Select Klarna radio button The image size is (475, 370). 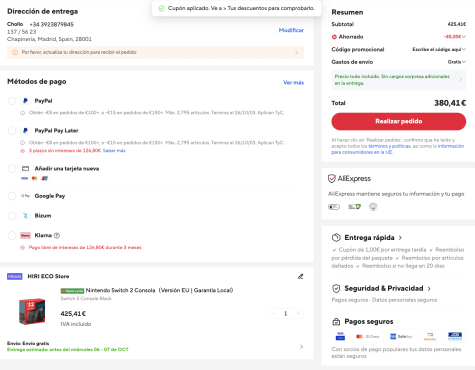12,235
